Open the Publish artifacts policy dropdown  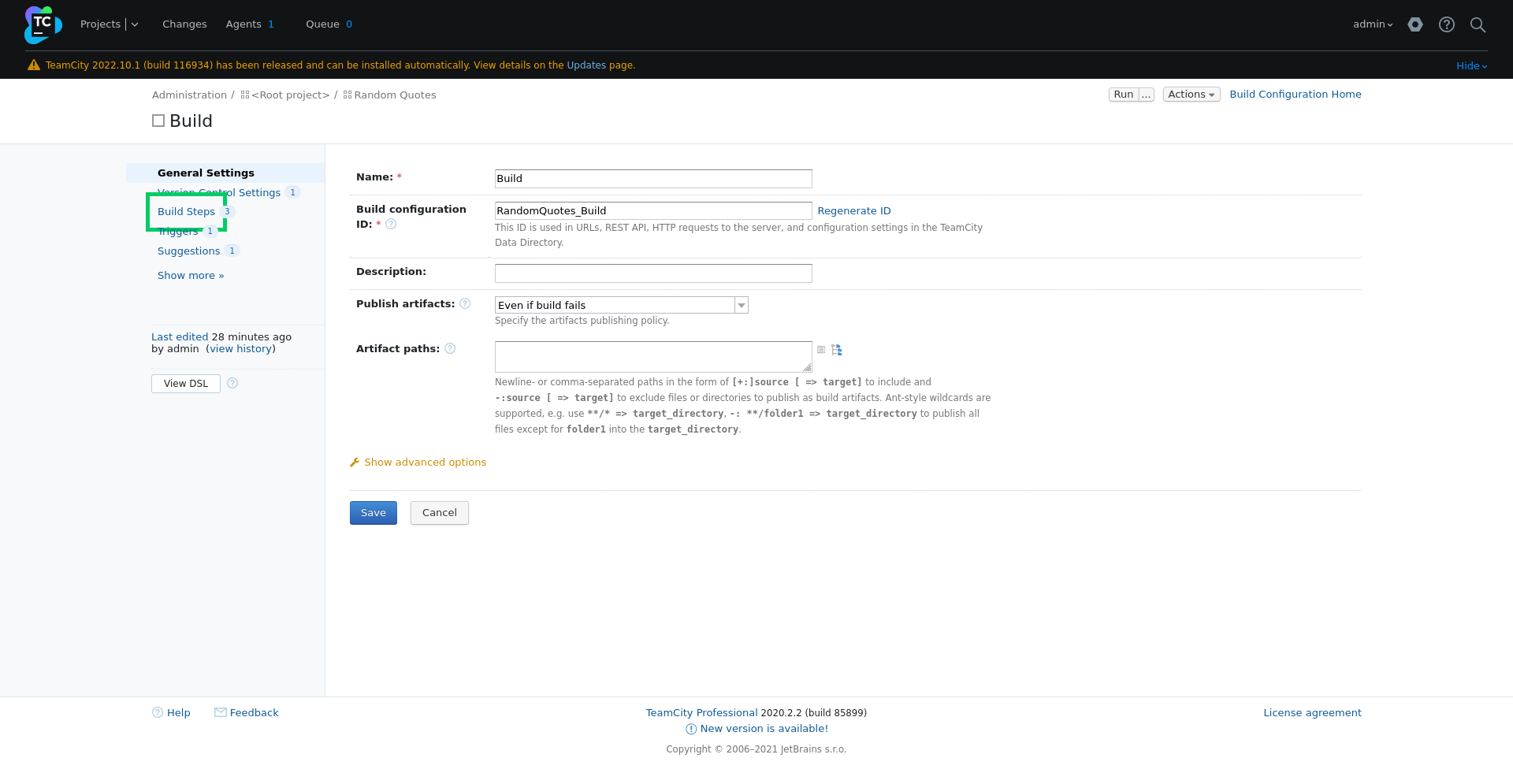click(621, 306)
